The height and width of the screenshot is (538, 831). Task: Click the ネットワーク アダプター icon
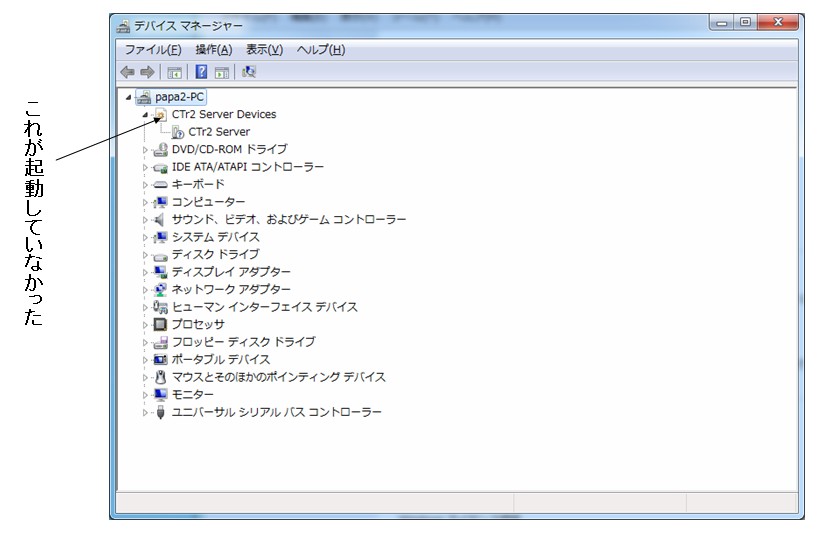click(x=160, y=289)
